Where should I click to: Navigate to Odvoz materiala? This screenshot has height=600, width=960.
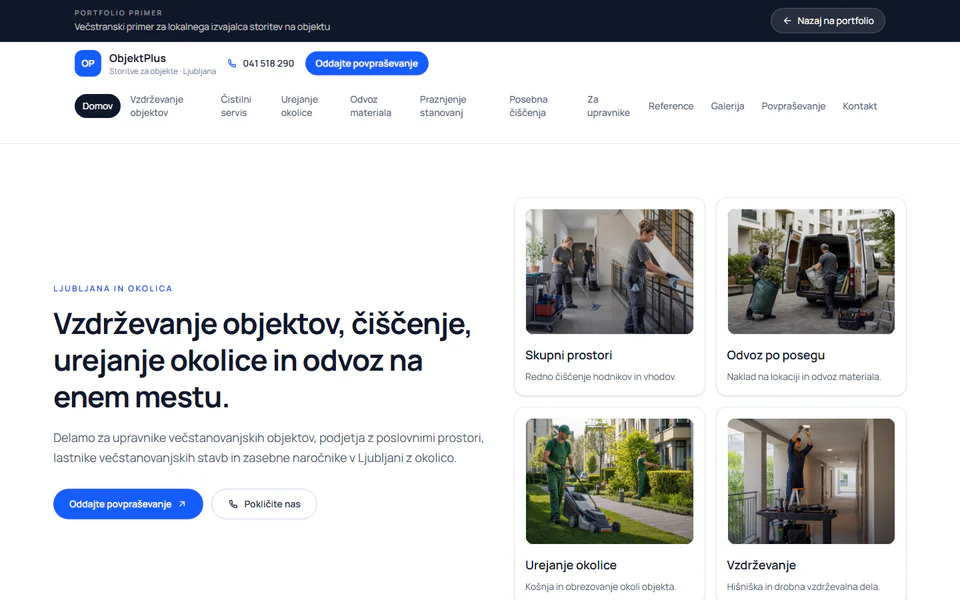pyautogui.click(x=370, y=106)
